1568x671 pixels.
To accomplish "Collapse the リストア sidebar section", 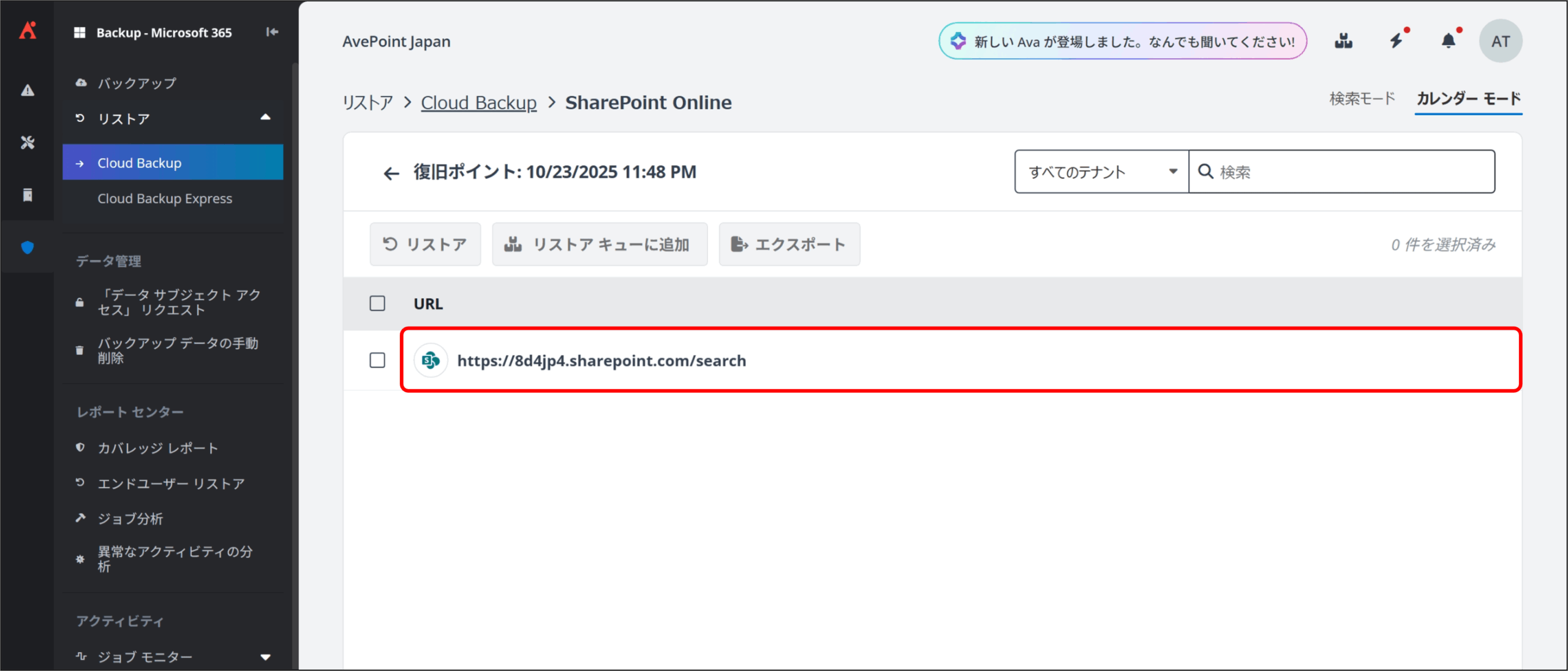I will [x=265, y=118].
